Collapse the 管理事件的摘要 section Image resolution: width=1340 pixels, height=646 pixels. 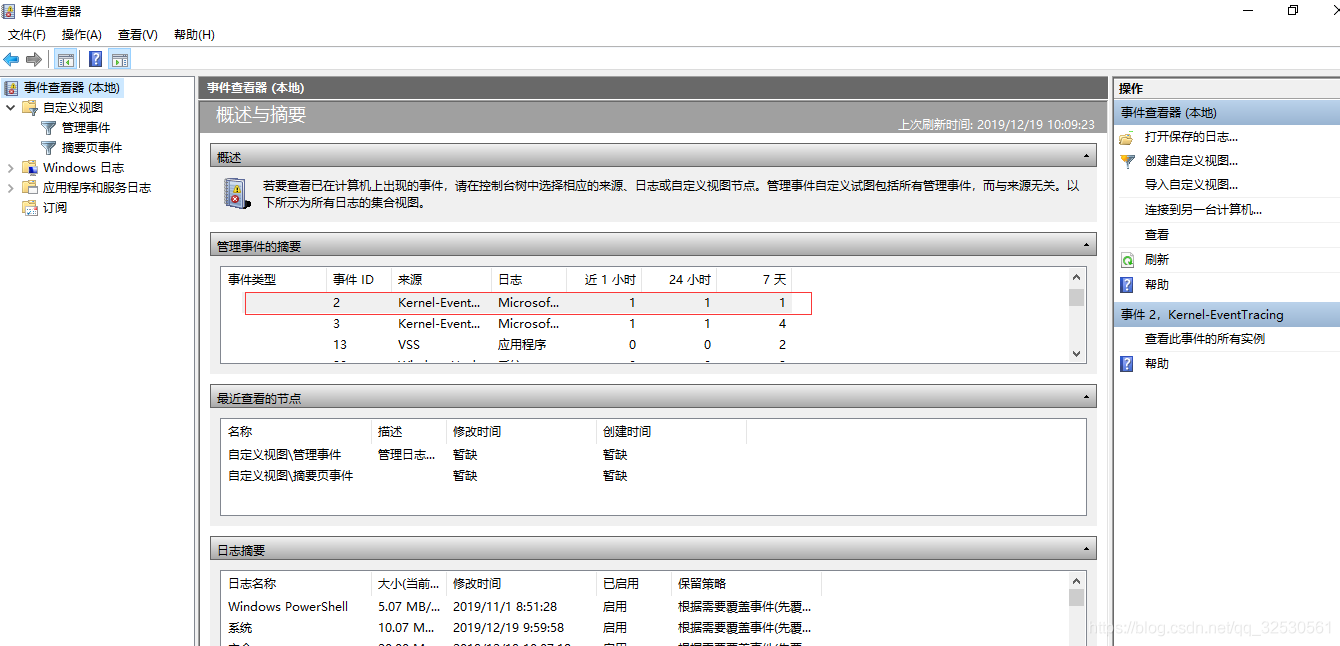tap(1087, 245)
